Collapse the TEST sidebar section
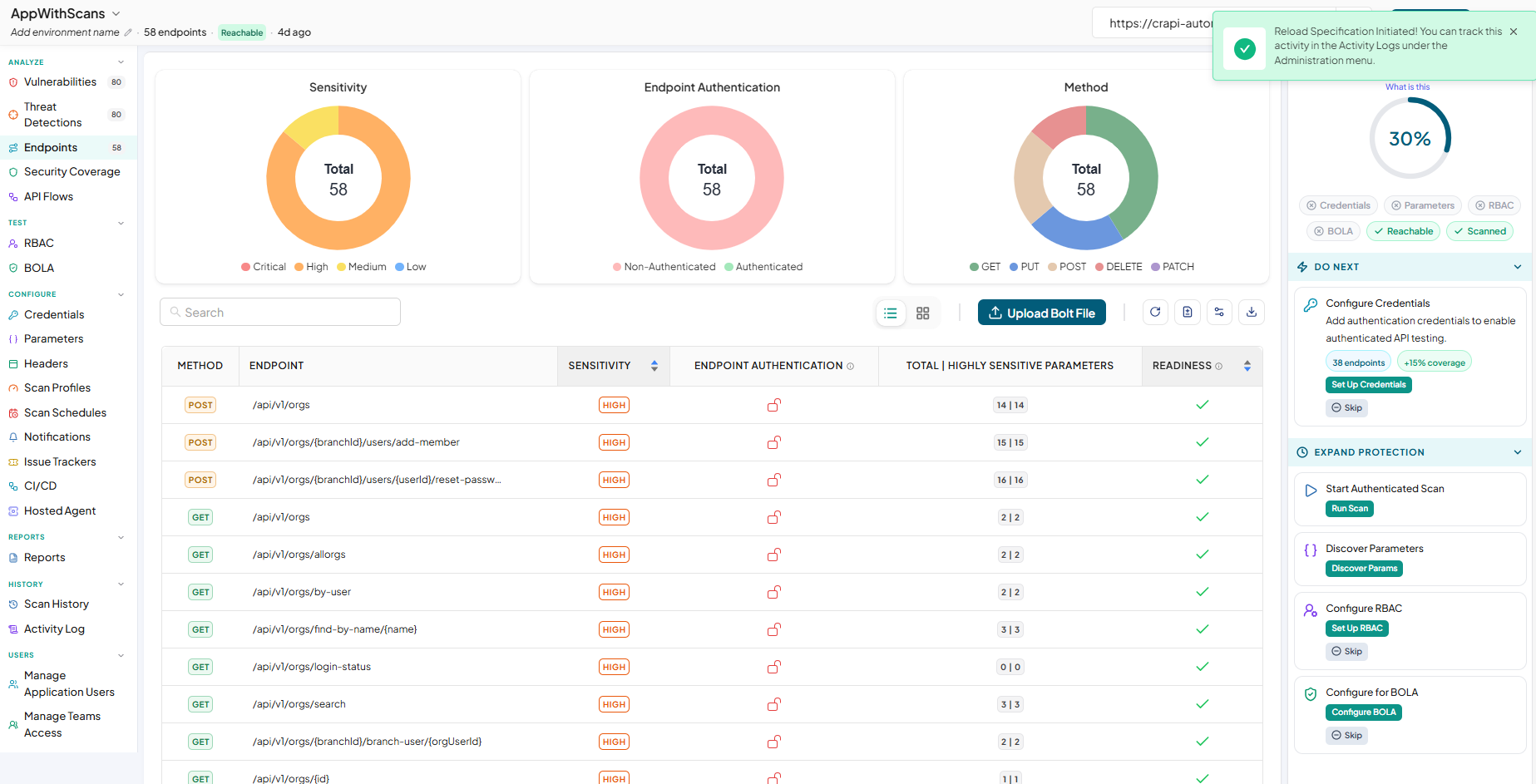1536x784 pixels. [x=121, y=223]
